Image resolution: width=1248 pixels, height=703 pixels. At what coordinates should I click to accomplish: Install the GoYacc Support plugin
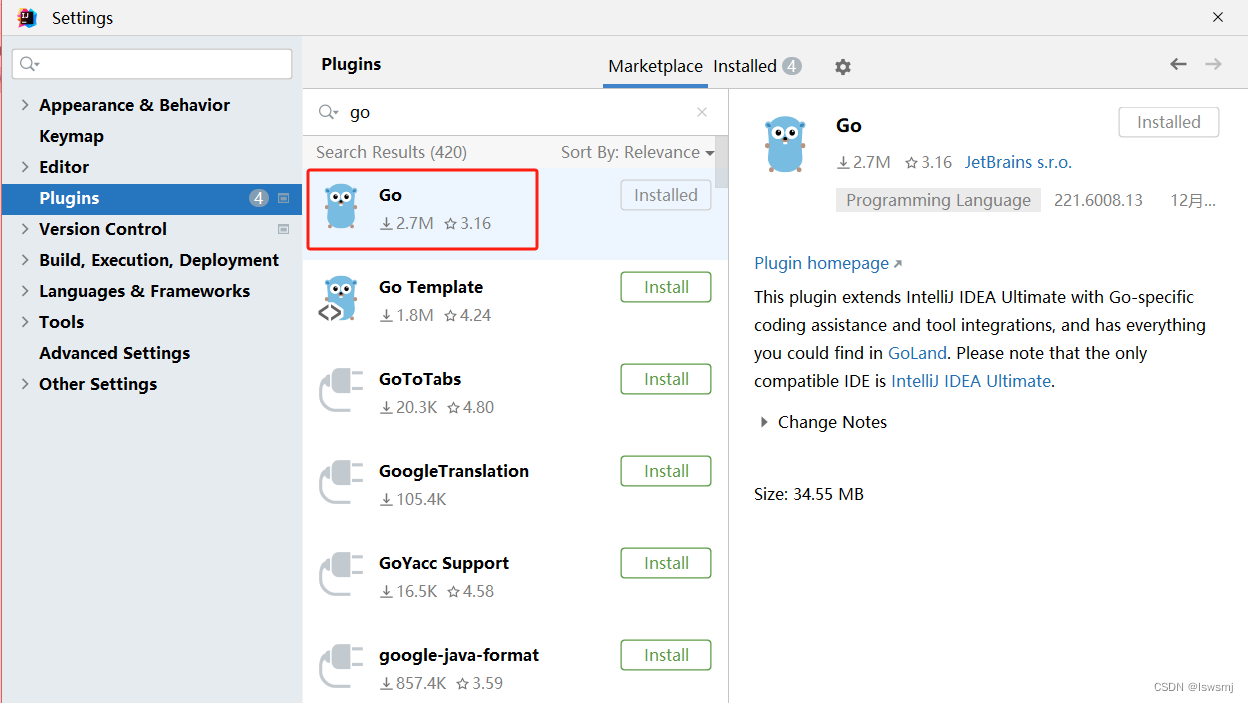pyautogui.click(x=666, y=563)
